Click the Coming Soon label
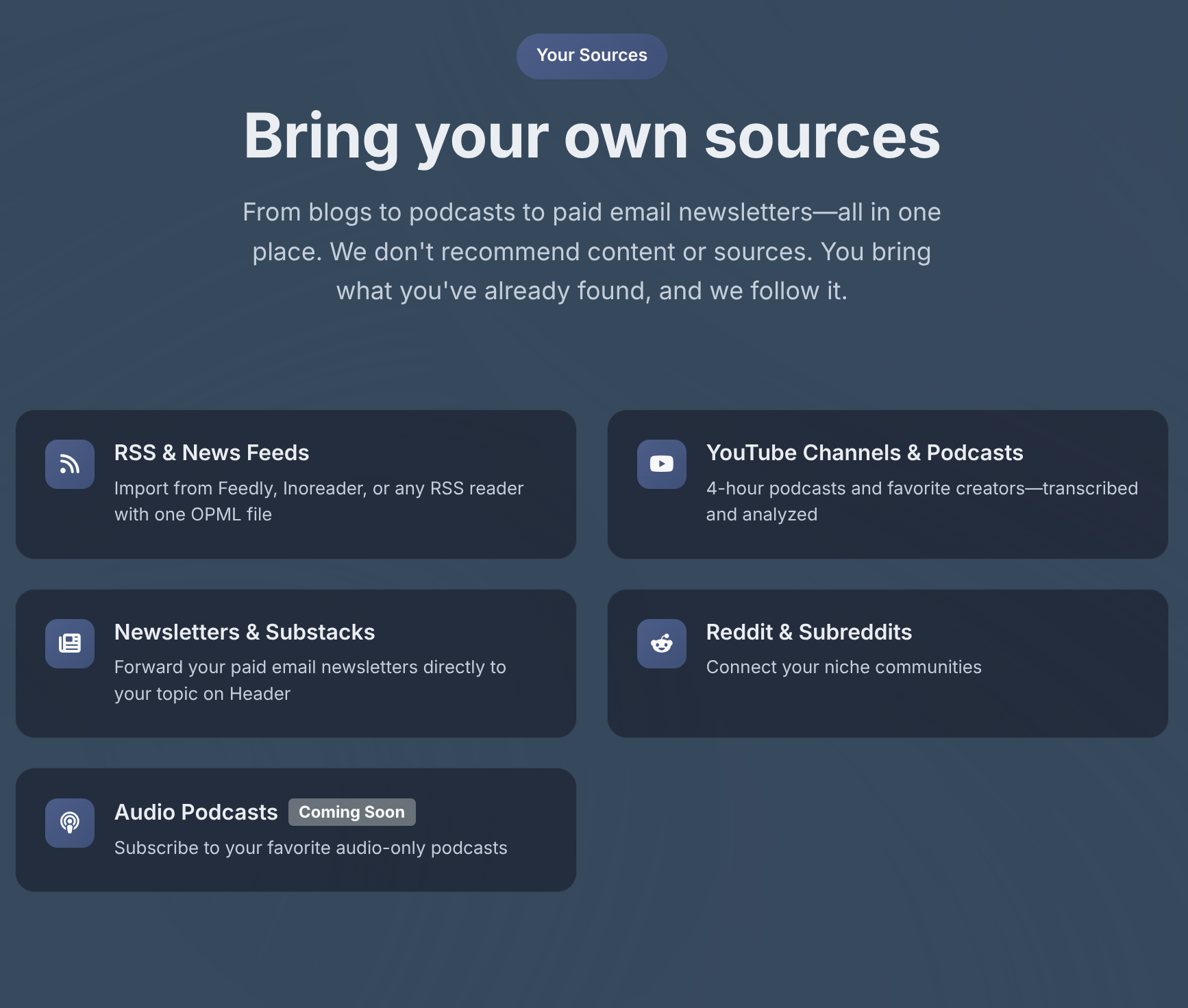The height and width of the screenshot is (1008, 1188). (x=351, y=811)
